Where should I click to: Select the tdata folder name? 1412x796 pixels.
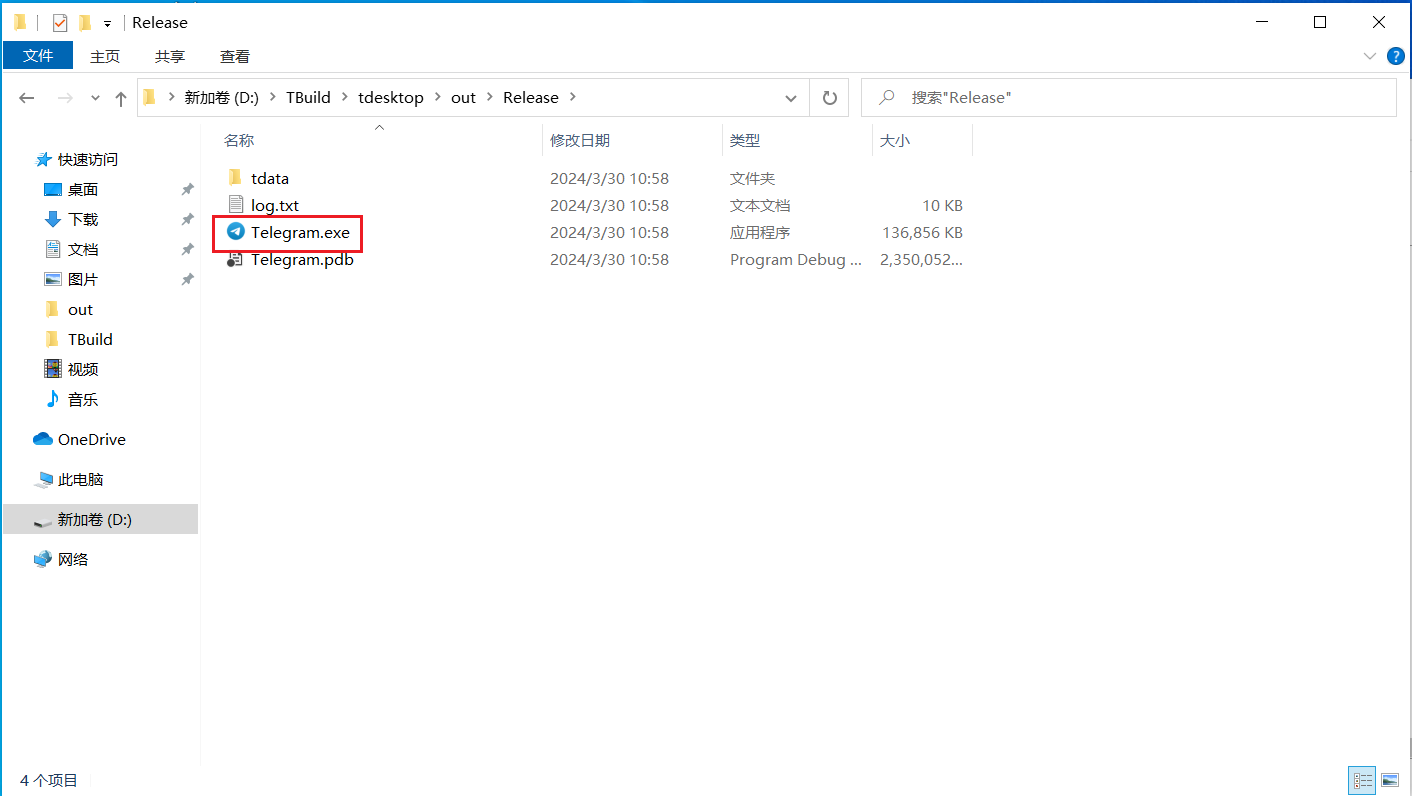(270, 178)
